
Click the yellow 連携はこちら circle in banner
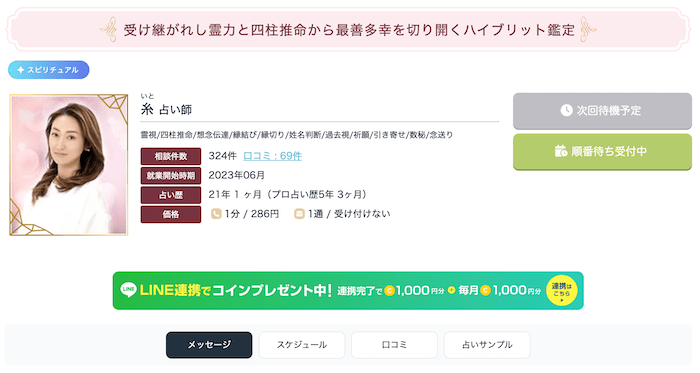point(562,290)
